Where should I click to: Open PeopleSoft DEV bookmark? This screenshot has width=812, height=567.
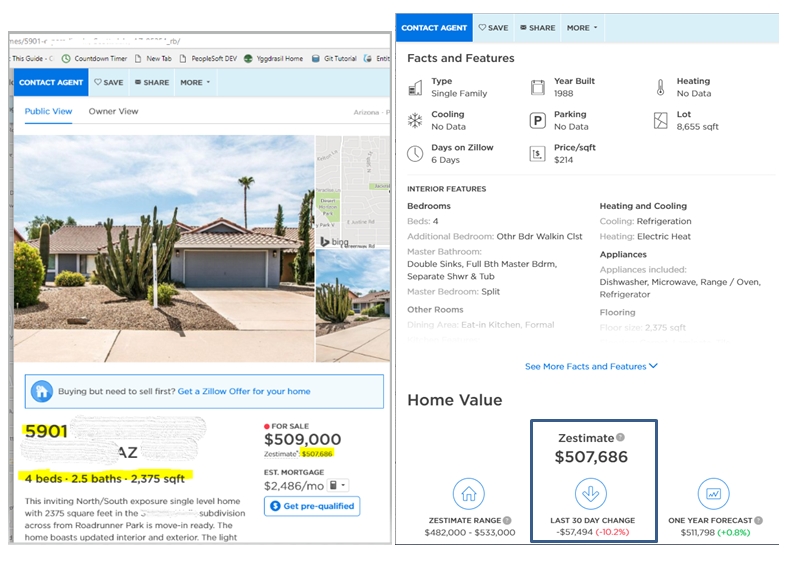point(208,59)
